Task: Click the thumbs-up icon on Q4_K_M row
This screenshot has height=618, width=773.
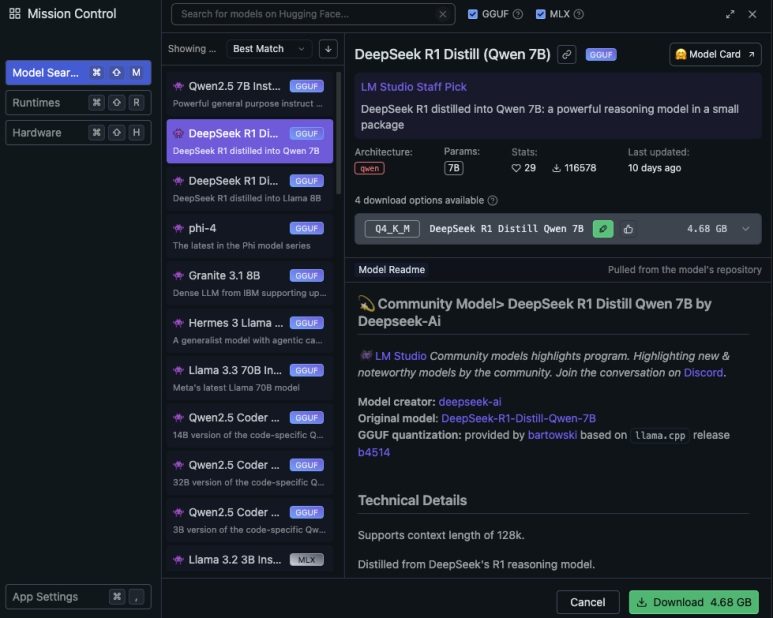Action: 628,229
